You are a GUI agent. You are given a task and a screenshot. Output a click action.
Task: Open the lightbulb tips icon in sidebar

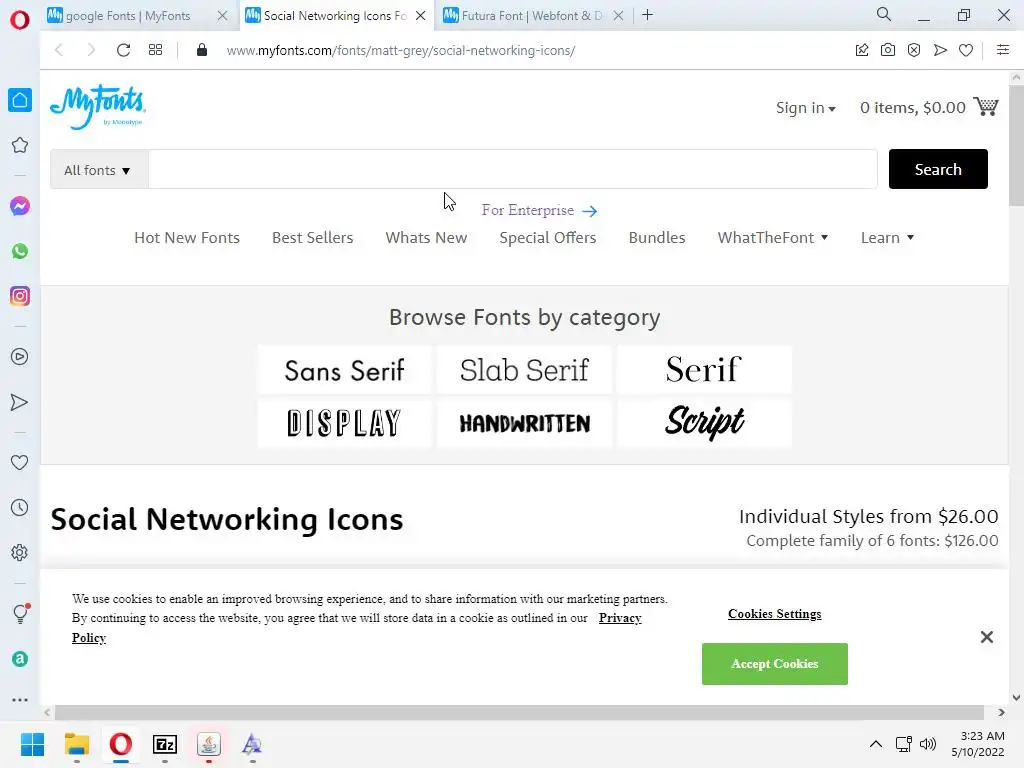(20, 613)
